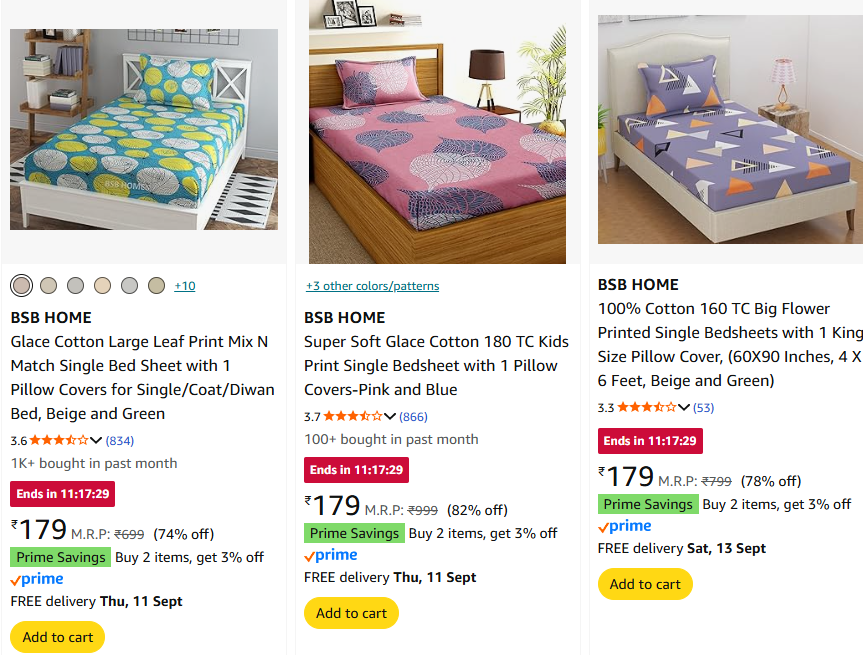Add Large Leaf Print bedsheet to cart
Image resolution: width=863 pixels, height=655 pixels.
point(58,637)
